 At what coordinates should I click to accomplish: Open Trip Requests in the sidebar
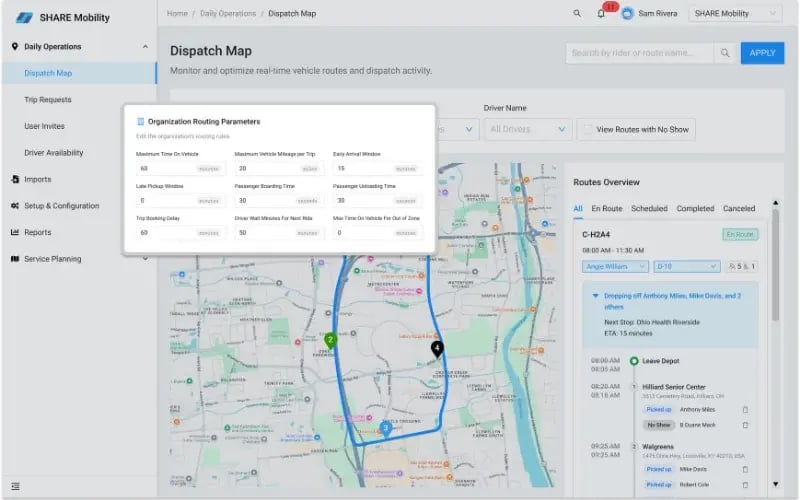48,99
